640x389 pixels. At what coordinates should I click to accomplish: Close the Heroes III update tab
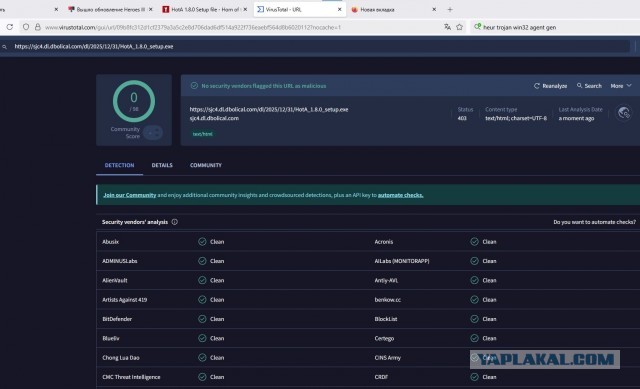[151, 9]
